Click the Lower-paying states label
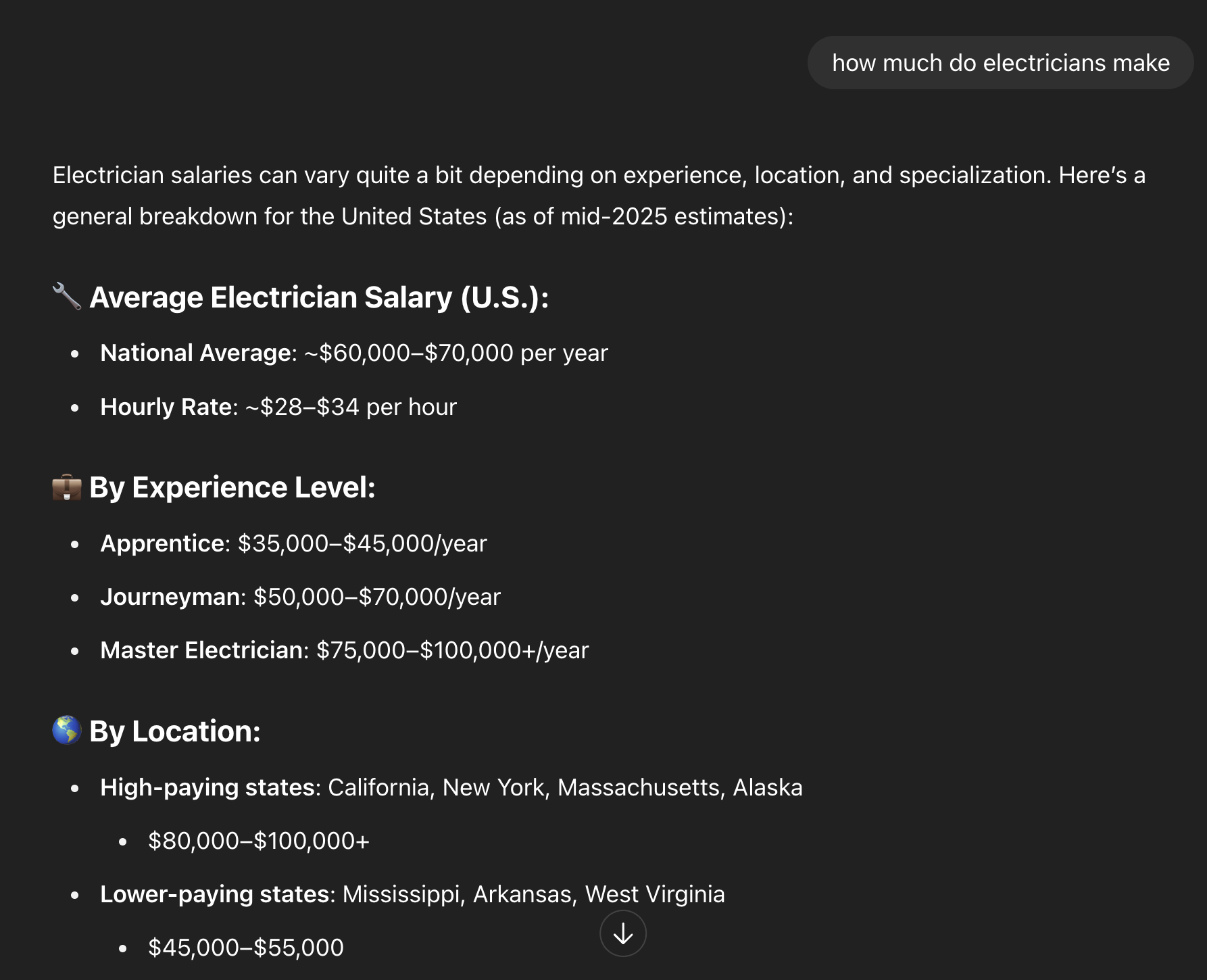 coord(215,894)
